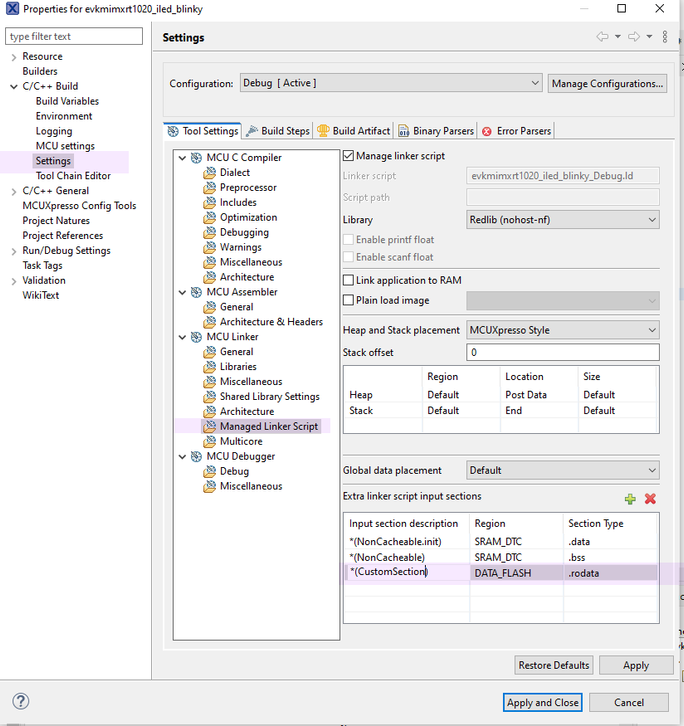Click the Stack offset input field
Image resolution: width=684 pixels, height=726 pixels.
(x=563, y=352)
